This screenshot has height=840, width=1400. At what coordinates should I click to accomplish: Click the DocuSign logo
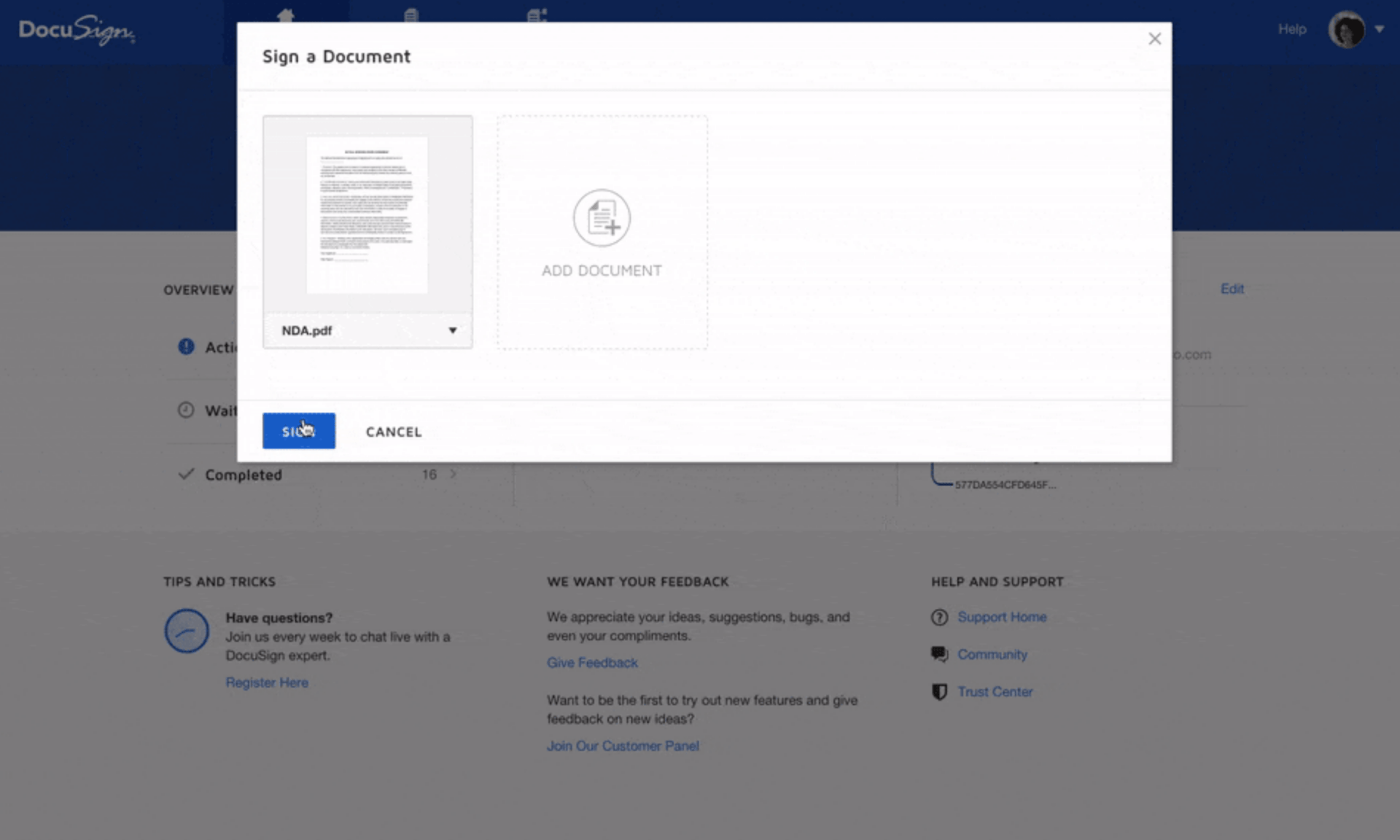pyautogui.click(x=75, y=31)
